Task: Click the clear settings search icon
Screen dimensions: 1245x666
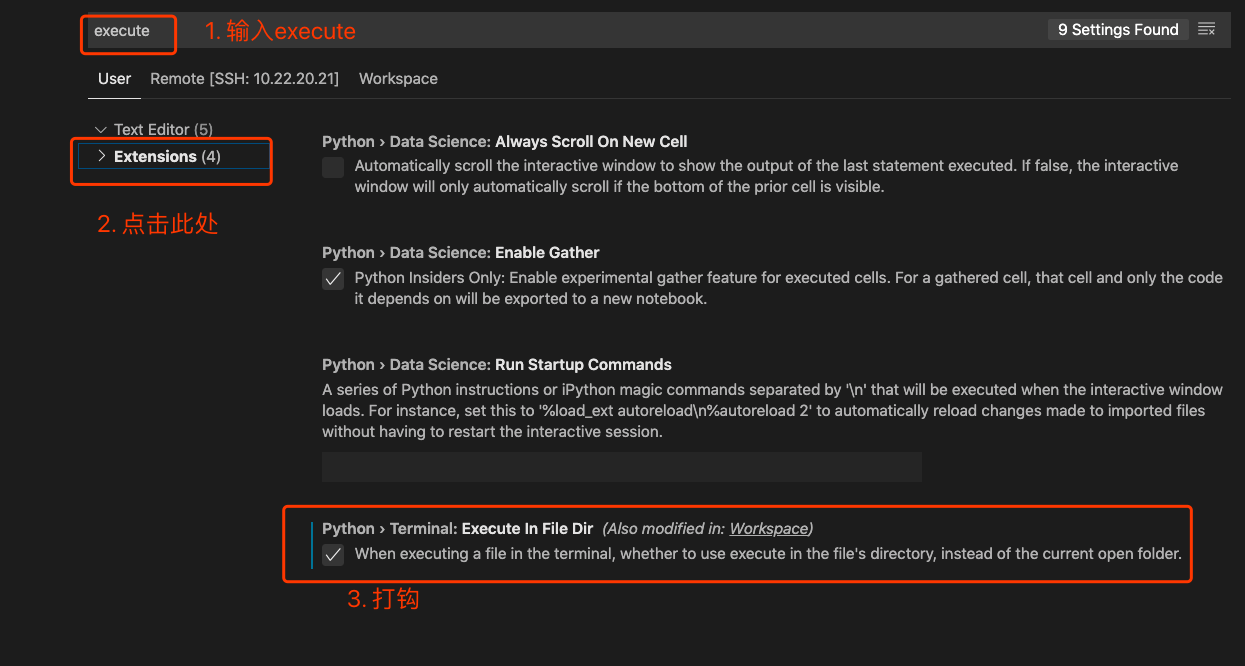Action: 1207,30
